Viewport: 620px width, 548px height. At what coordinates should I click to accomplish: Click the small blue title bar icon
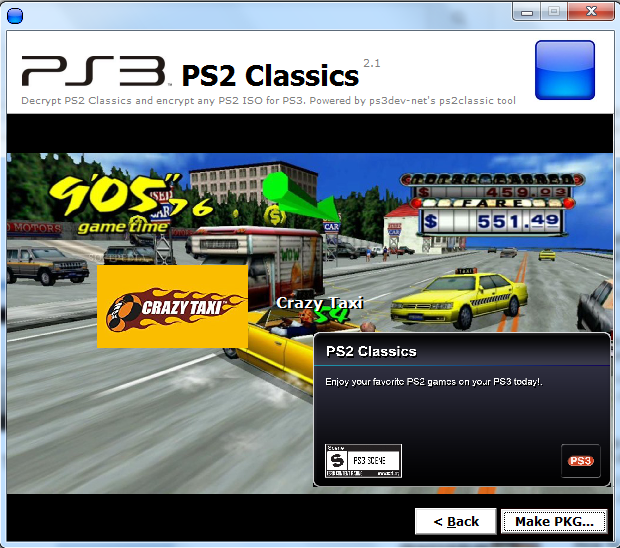click(15, 16)
